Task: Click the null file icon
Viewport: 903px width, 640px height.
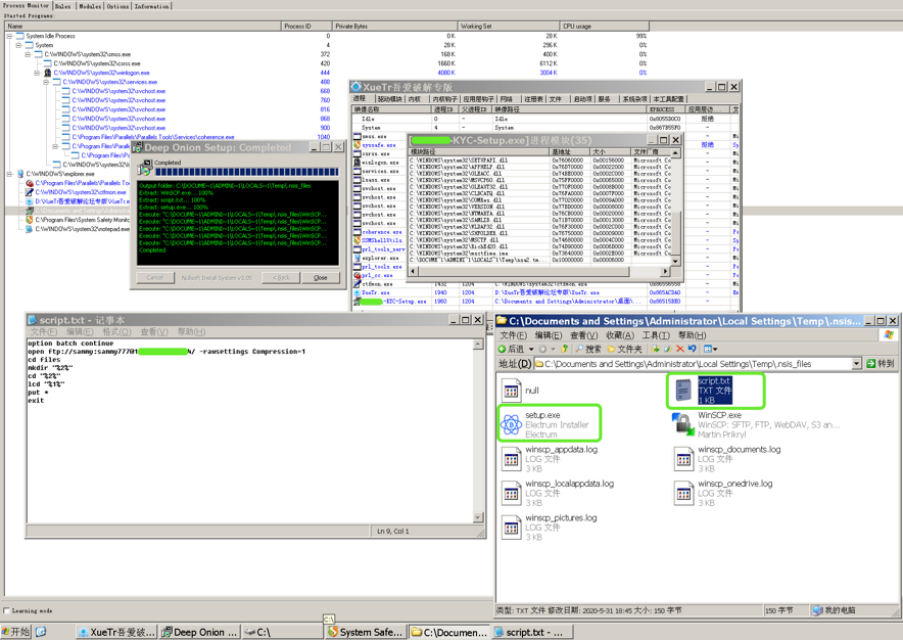Action: tap(511, 390)
